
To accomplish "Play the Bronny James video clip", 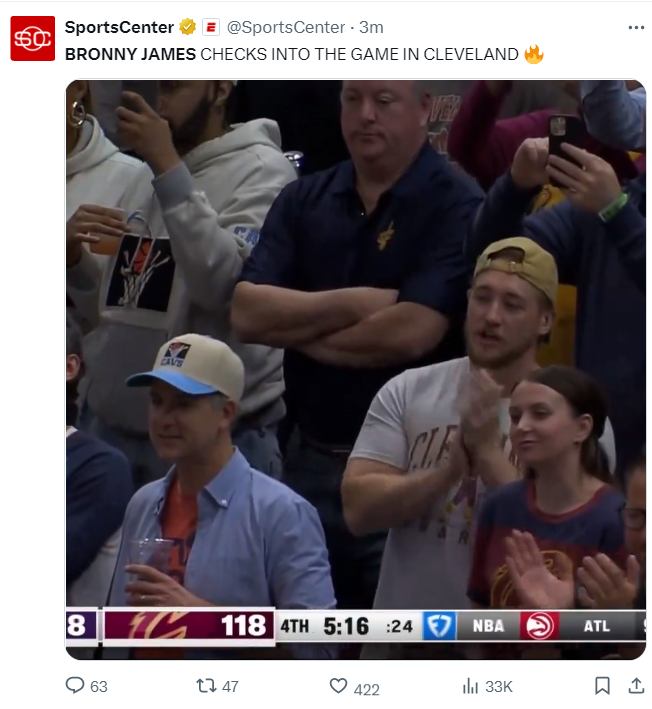I will pyautogui.click(x=356, y=369).
